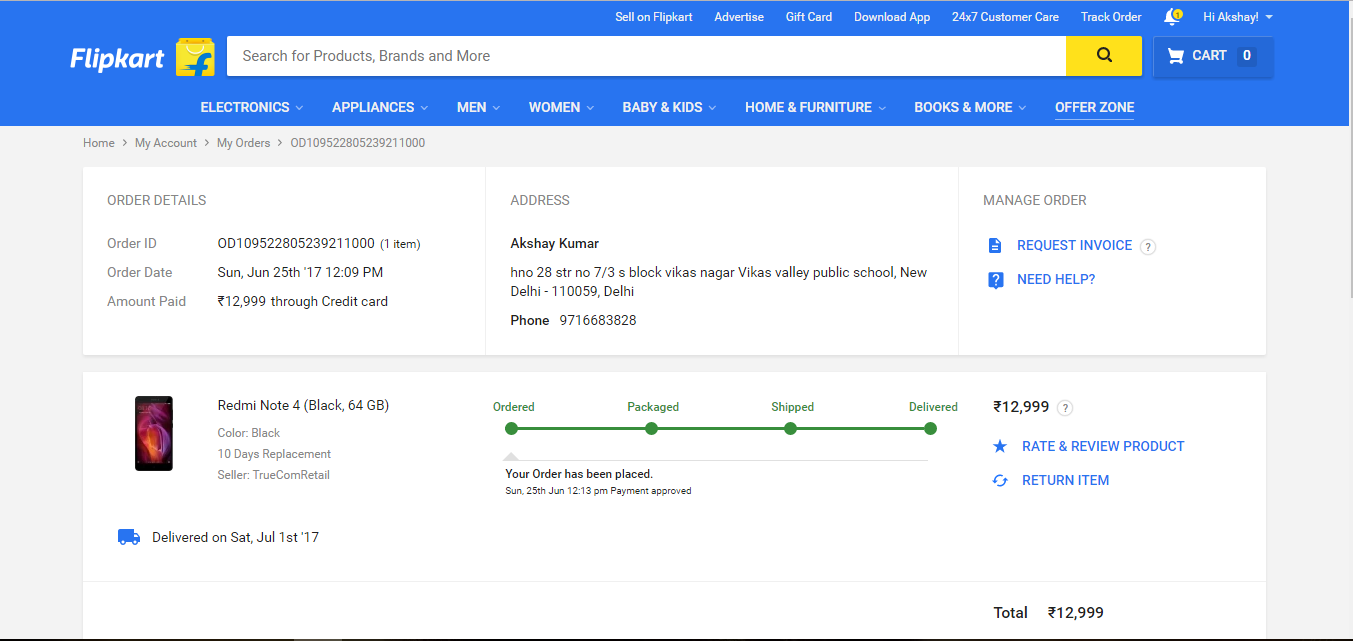The width and height of the screenshot is (1353, 641).
Task: Navigate to My Orders breadcrumb
Action: pyautogui.click(x=243, y=143)
